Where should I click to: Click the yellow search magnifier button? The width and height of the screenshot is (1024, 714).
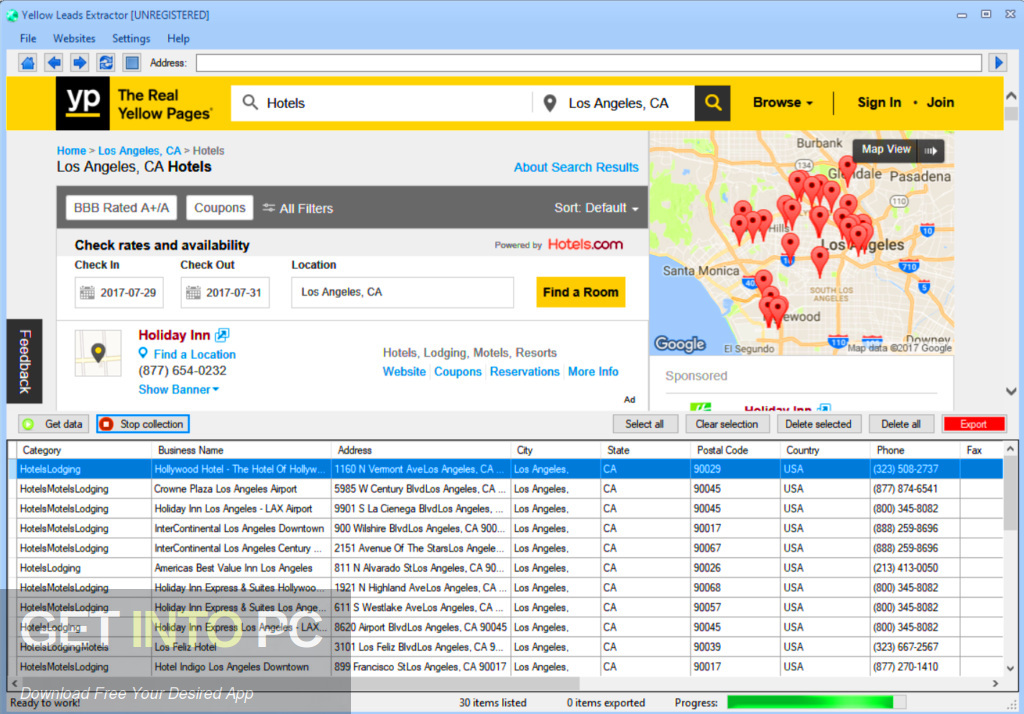coord(712,103)
